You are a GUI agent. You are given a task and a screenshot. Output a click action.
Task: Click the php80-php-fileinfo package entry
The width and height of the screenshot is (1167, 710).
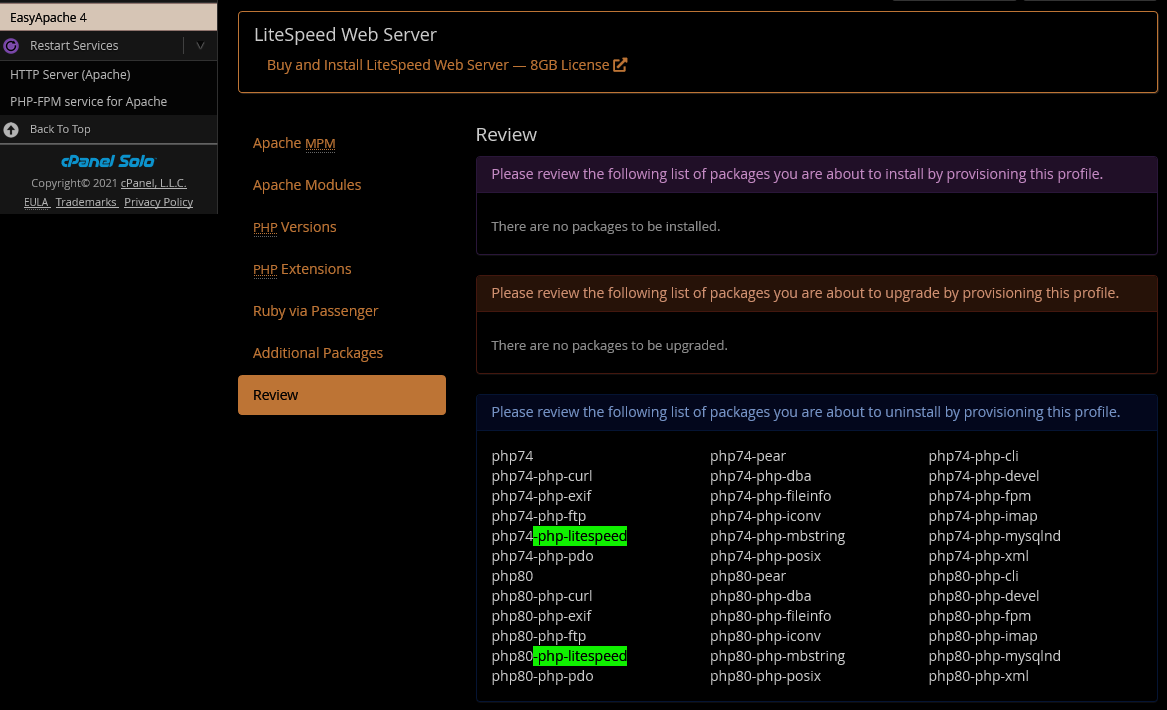coord(770,617)
